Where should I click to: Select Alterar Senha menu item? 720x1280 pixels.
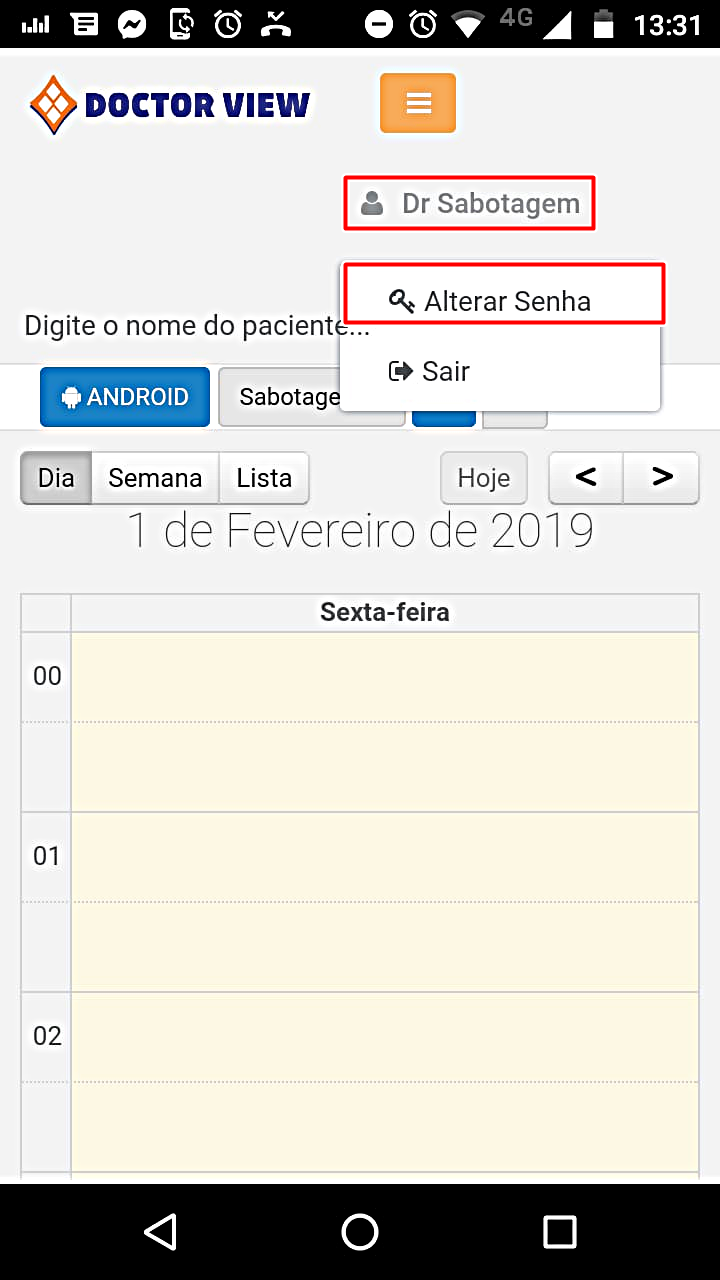[507, 301]
